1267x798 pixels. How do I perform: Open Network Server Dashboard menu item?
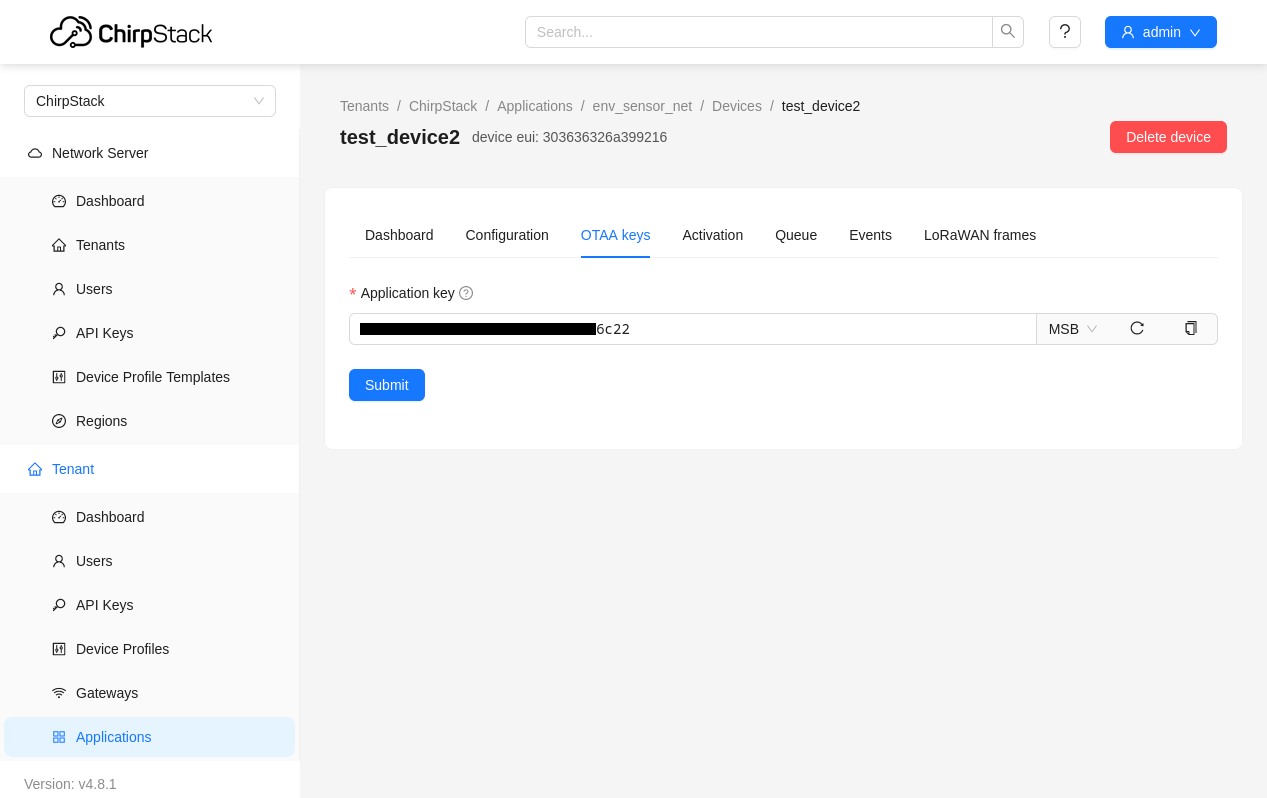pos(150,201)
